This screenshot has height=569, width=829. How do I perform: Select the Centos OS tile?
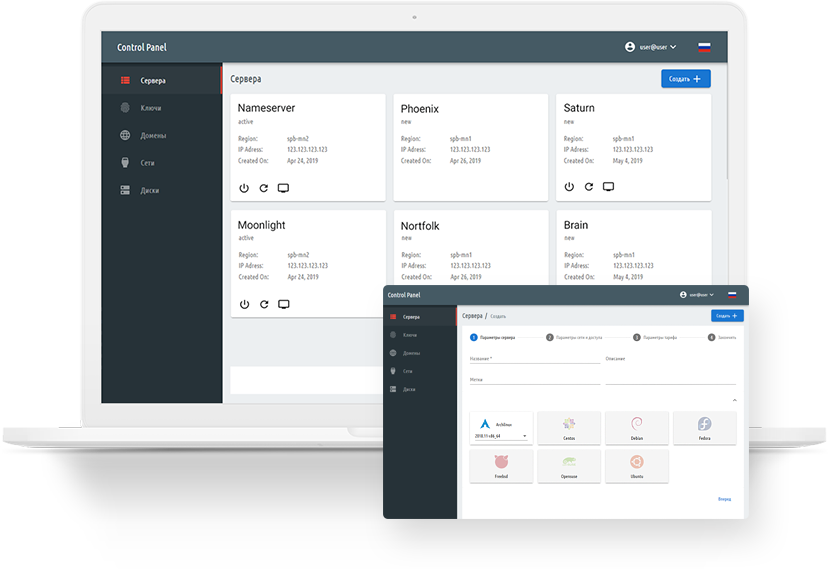point(569,428)
